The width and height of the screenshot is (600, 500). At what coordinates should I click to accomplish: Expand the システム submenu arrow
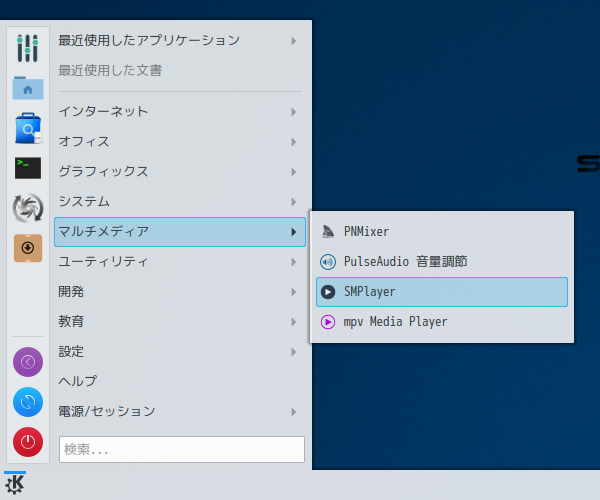click(293, 202)
